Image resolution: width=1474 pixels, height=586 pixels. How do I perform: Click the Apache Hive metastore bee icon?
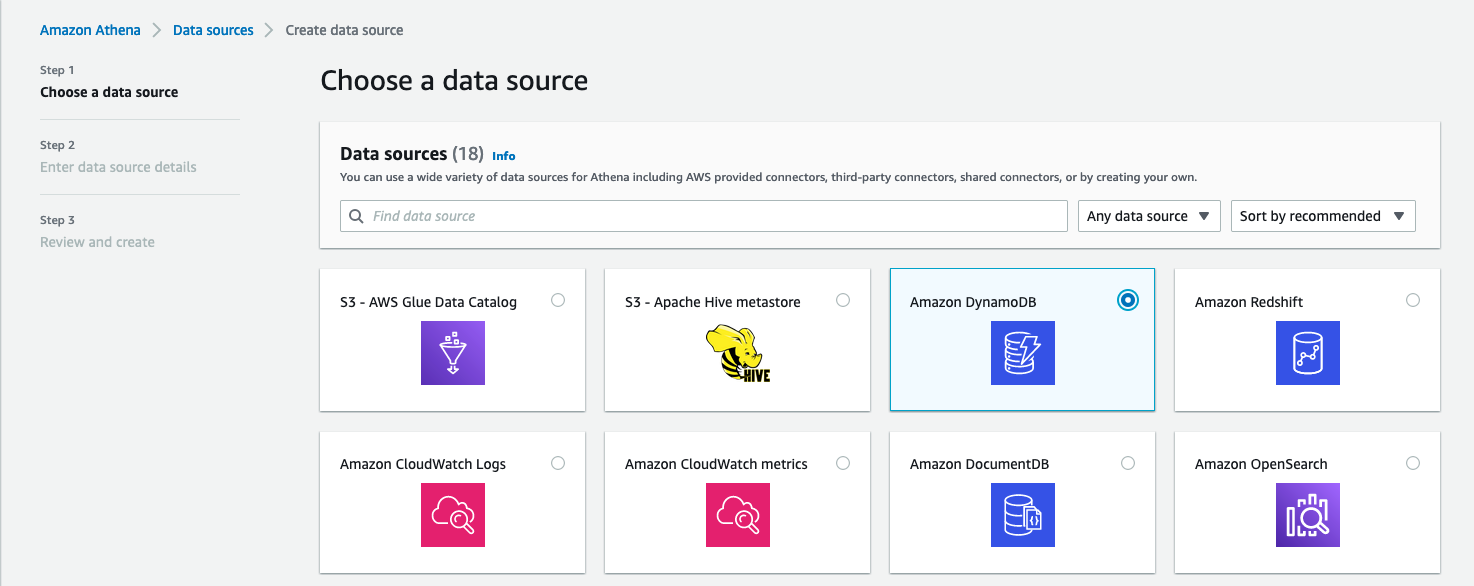[x=737, y=352]
